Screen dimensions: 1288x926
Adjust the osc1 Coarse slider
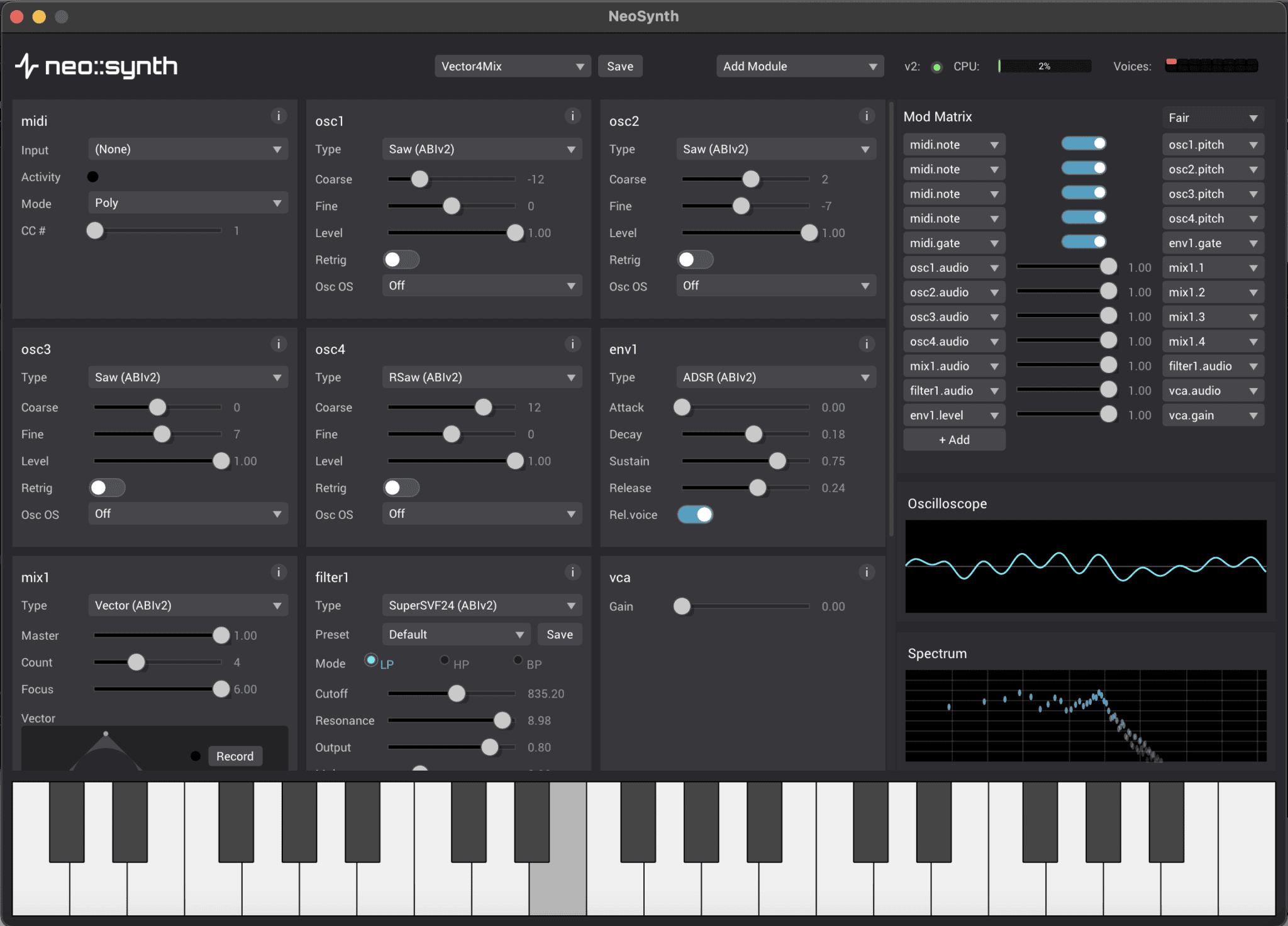click(x=452, y=179)
